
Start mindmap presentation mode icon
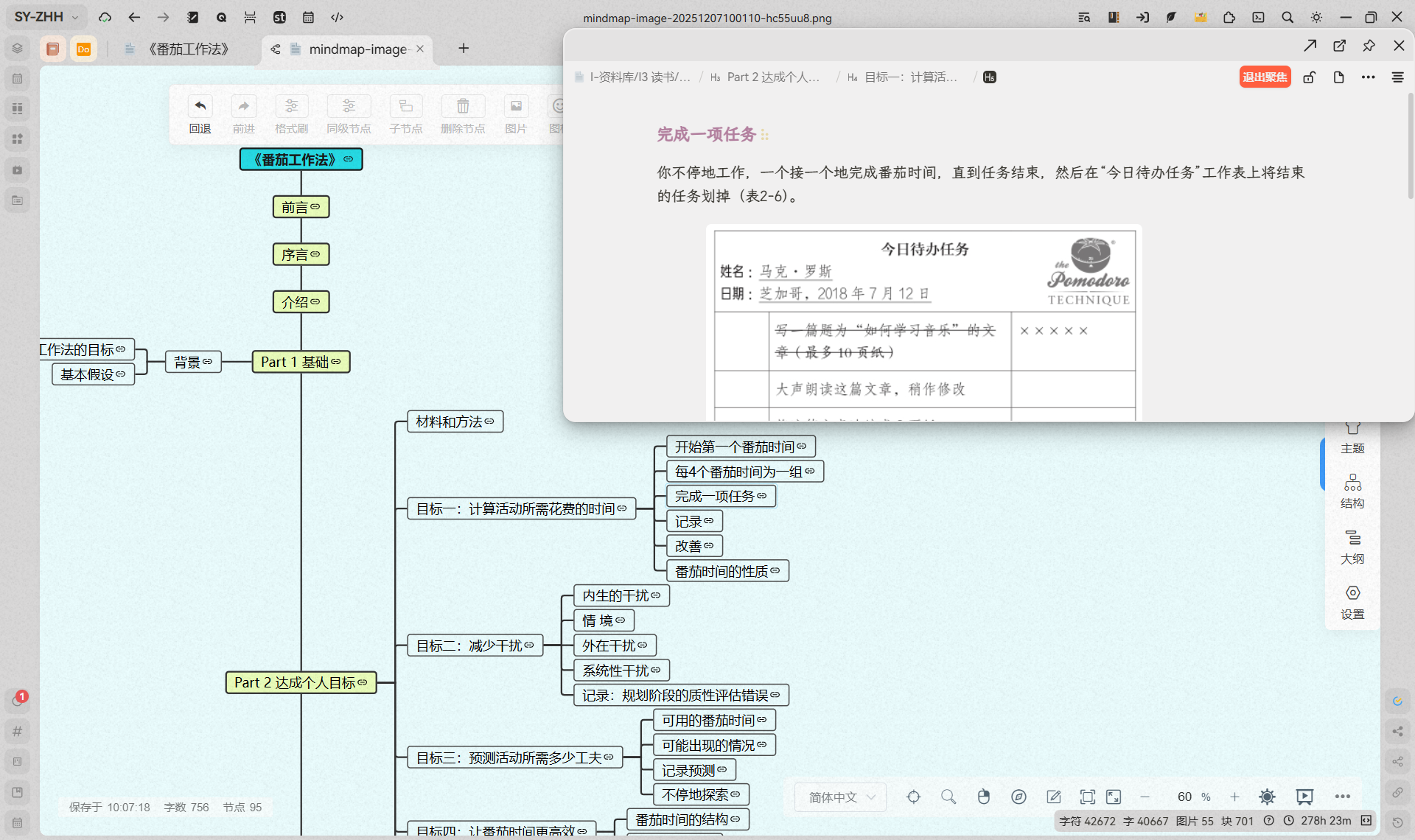(1304, 797)
